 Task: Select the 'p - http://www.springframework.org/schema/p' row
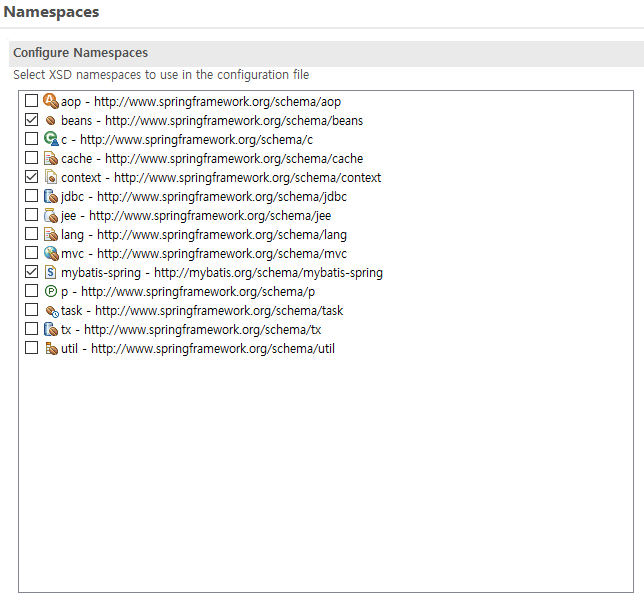pyautogui.click(x=188, y=292)
